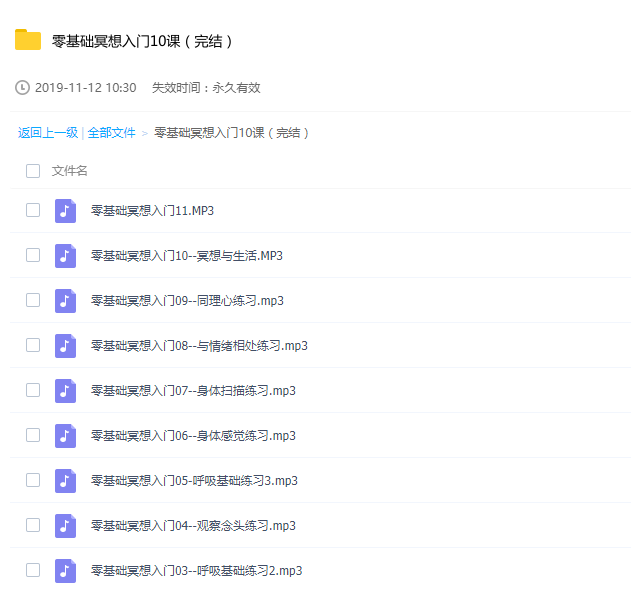Click the audio icon of 与情绪相处练习.mp3
The width and height of the screenshot is (631, 590).
65,346
